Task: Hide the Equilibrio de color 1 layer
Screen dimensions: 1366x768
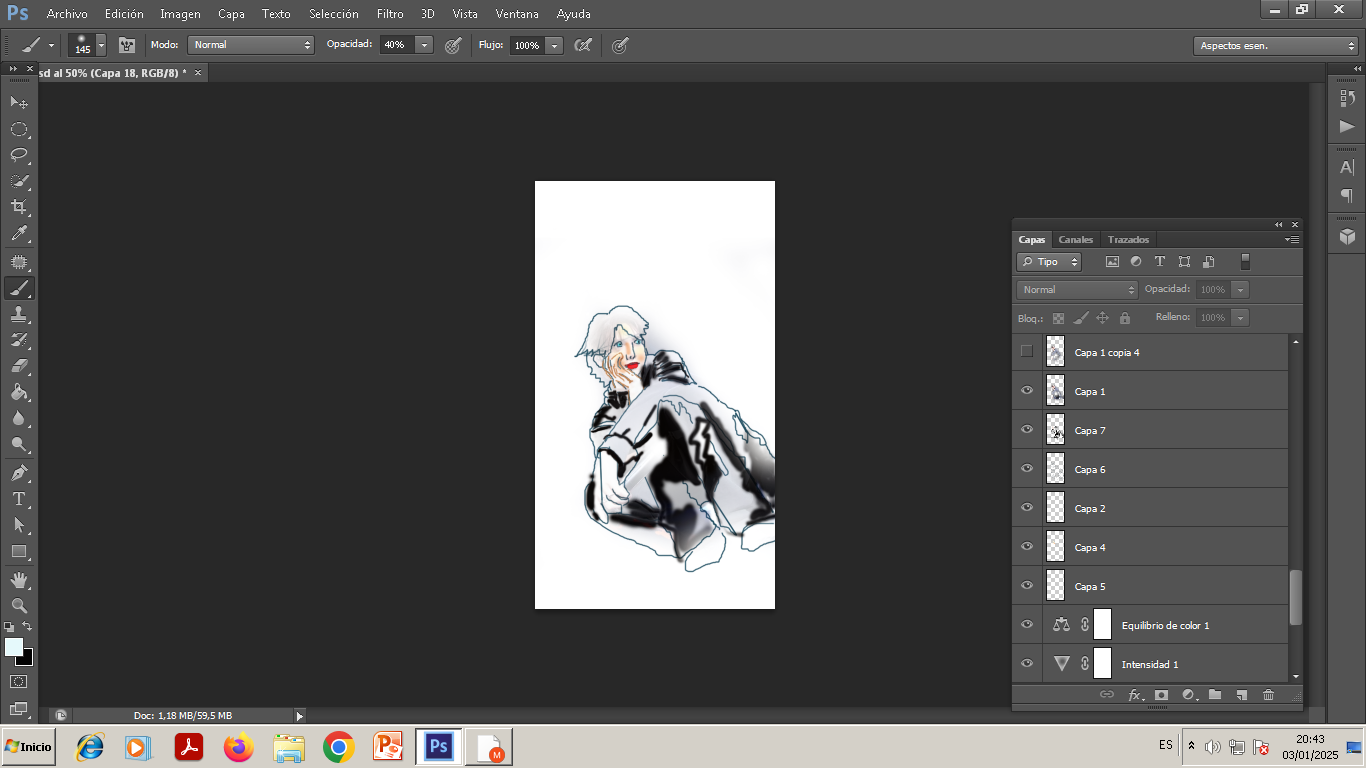Action: point(1026,624)
